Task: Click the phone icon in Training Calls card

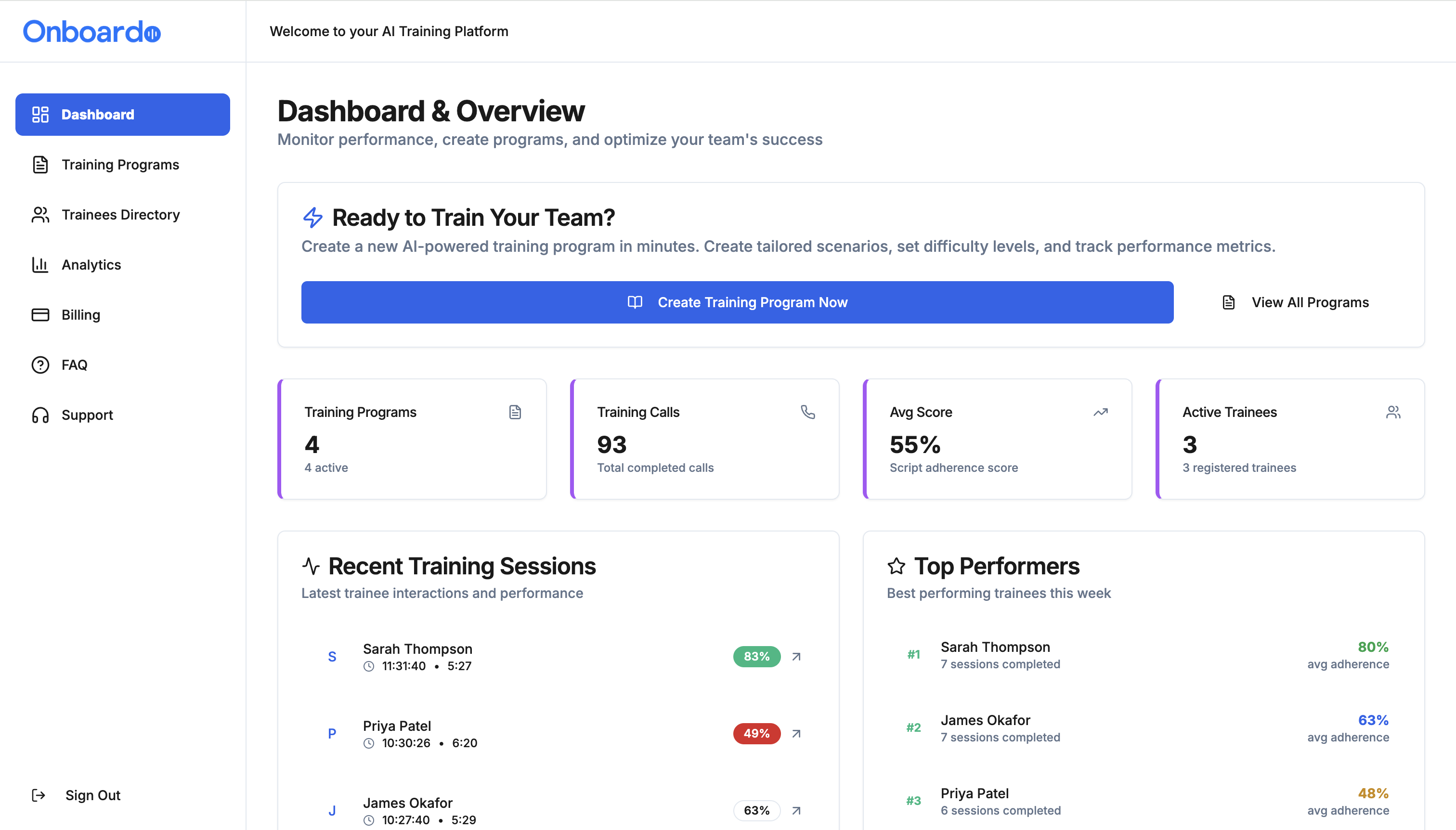Action: pos(808,412)
